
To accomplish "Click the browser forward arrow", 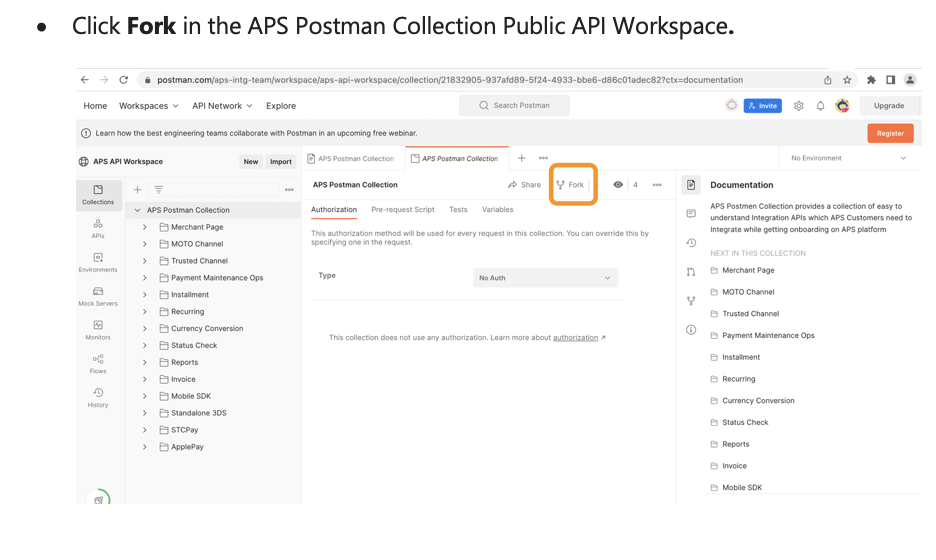I will pos(104,79).
